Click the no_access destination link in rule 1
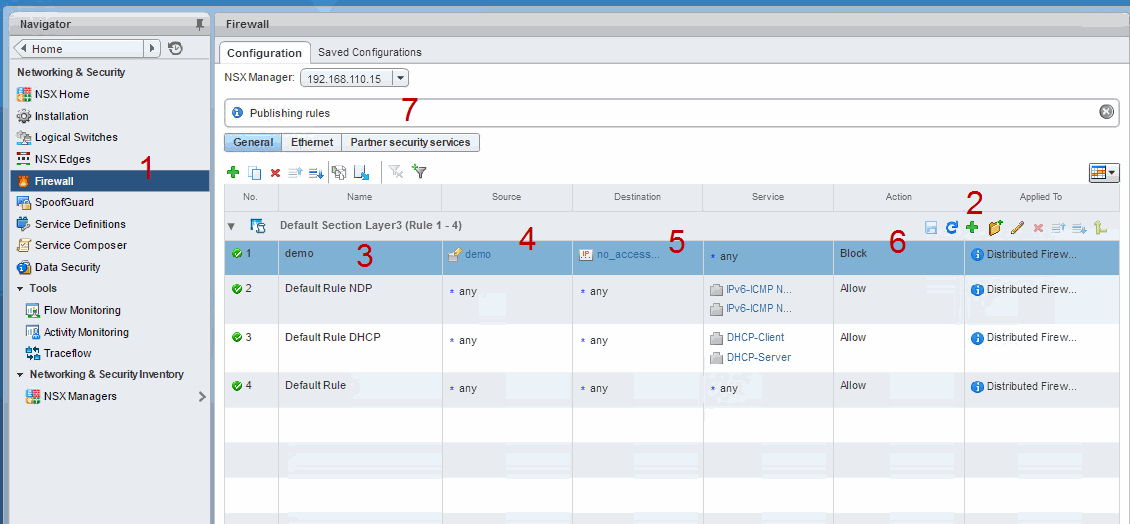Image resolution: width=1130 pixels, height=524 pixels. click(628, 255)
